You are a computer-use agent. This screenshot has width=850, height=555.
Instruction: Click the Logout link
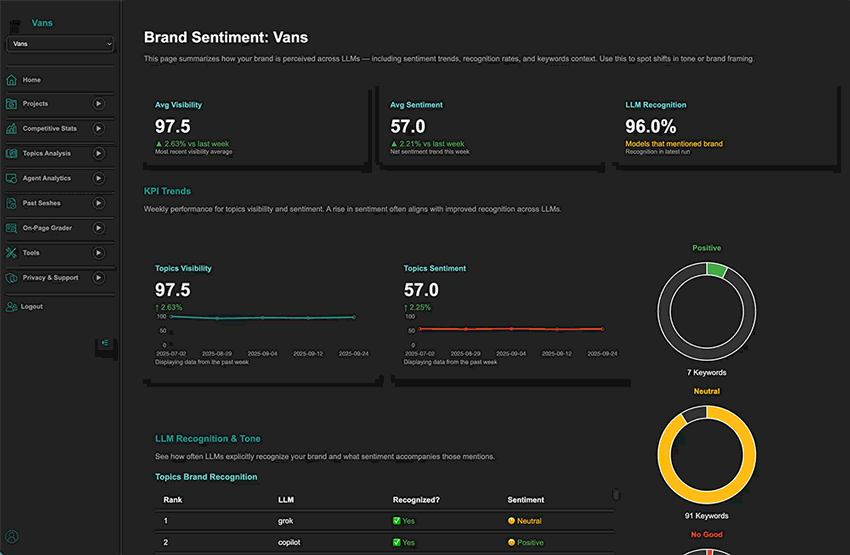tap(32, 307)
